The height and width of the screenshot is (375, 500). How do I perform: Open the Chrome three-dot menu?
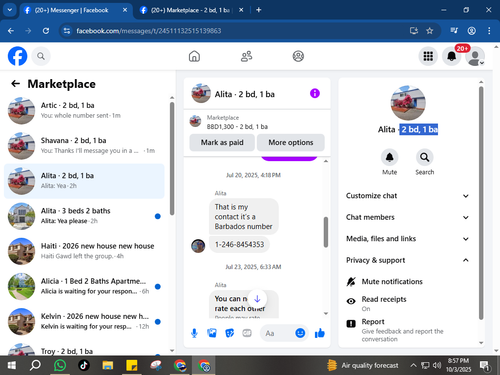[489, 31]
